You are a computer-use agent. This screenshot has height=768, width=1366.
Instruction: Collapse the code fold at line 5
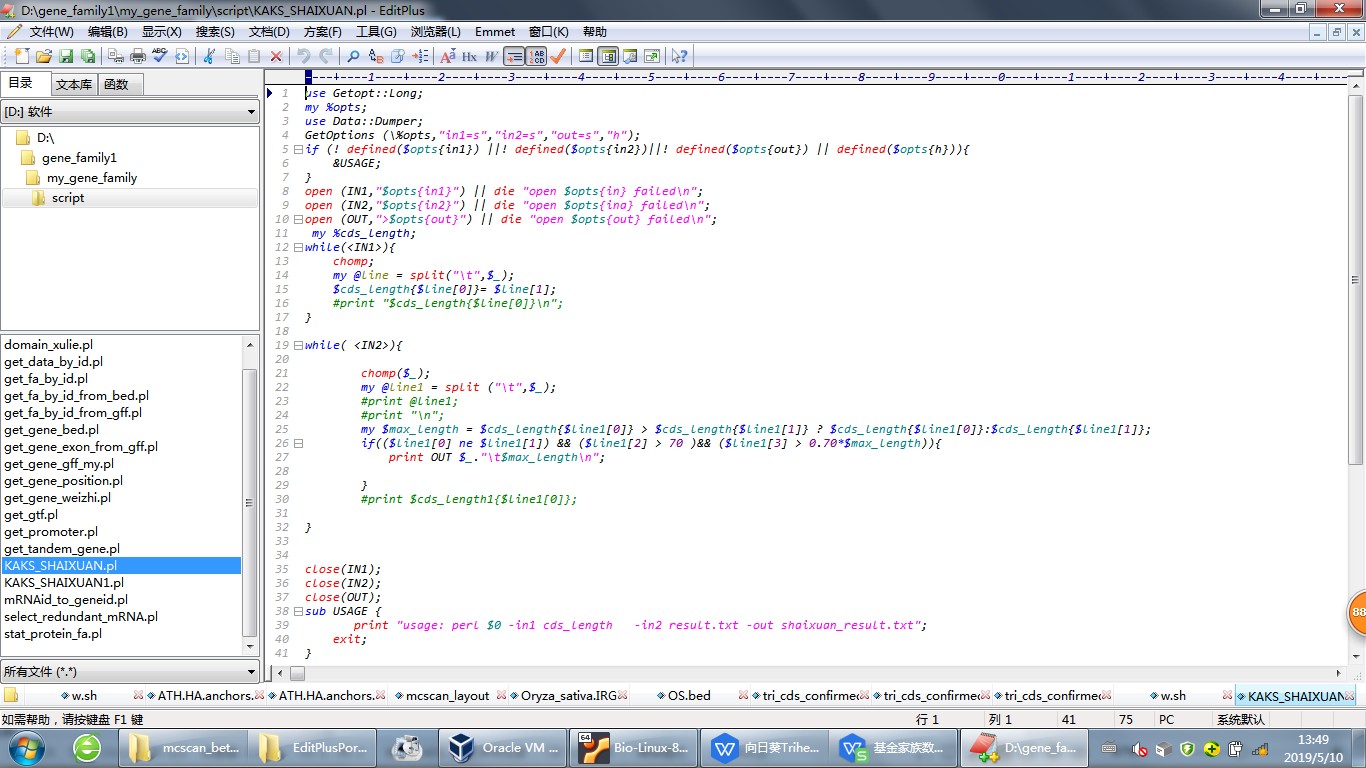[298, 149]
